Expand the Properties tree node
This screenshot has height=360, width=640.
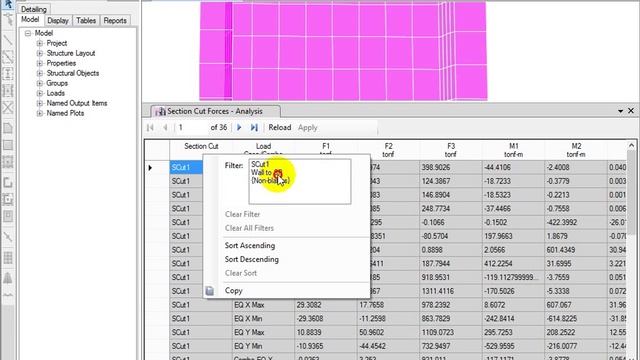pyautogui.click(x=40, y=63)
